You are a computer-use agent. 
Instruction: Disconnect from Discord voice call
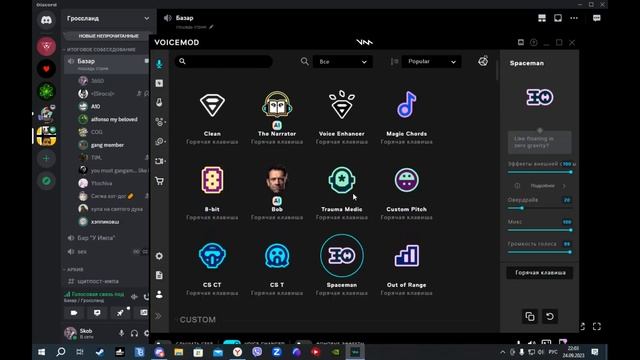pyautogui.click(x=146, y=297)
